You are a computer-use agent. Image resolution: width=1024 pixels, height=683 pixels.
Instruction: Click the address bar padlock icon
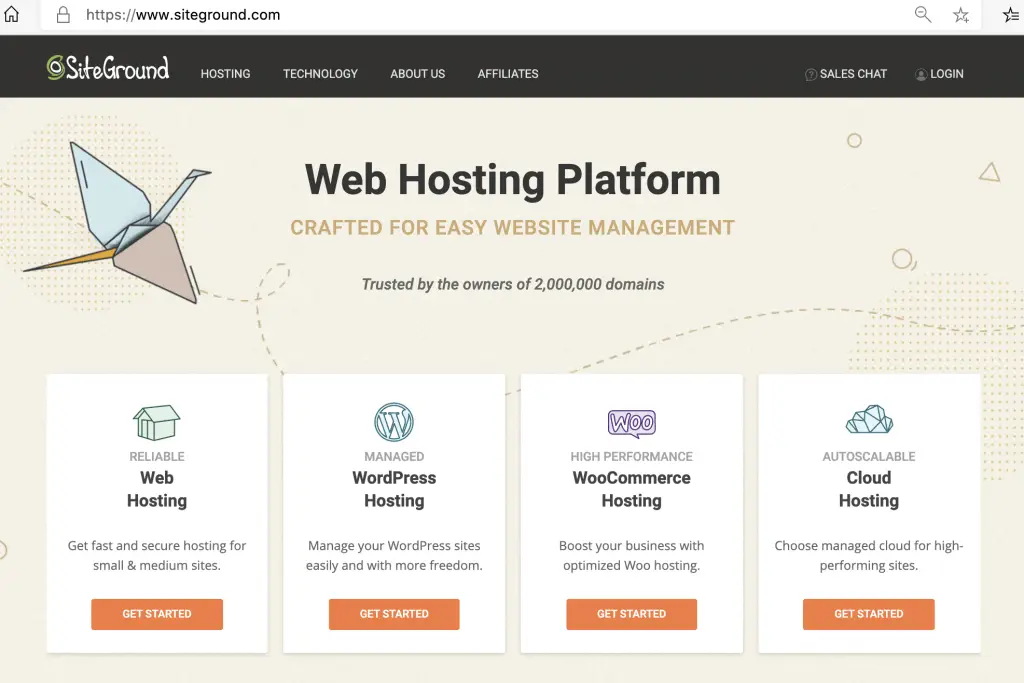(x=63, y=15)
